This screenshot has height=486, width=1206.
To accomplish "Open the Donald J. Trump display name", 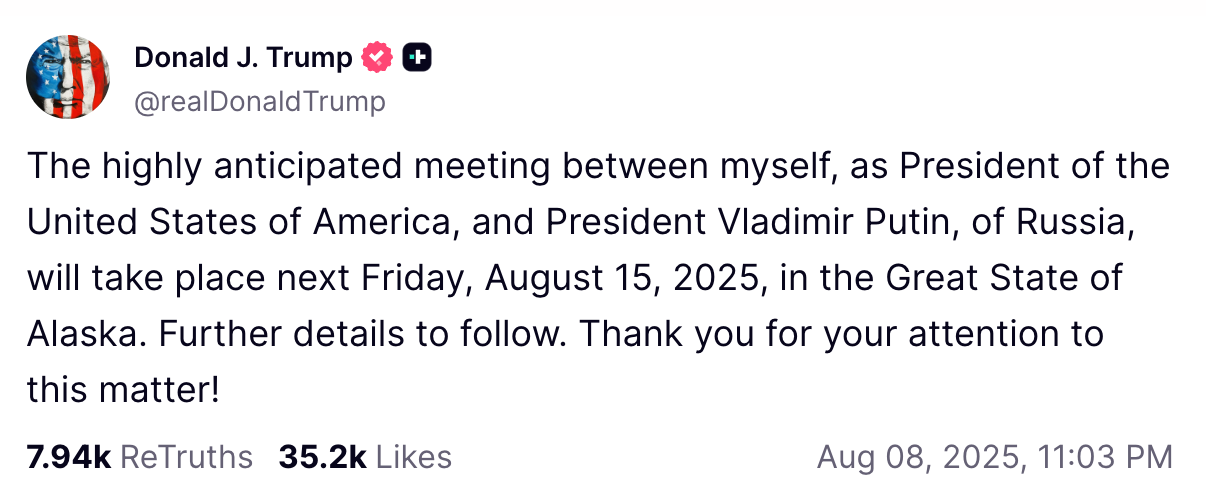I will [243, 59].
